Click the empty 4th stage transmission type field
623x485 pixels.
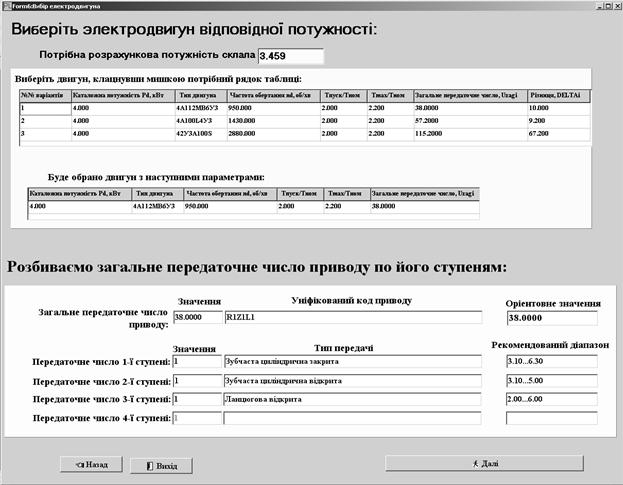[353, 418]
